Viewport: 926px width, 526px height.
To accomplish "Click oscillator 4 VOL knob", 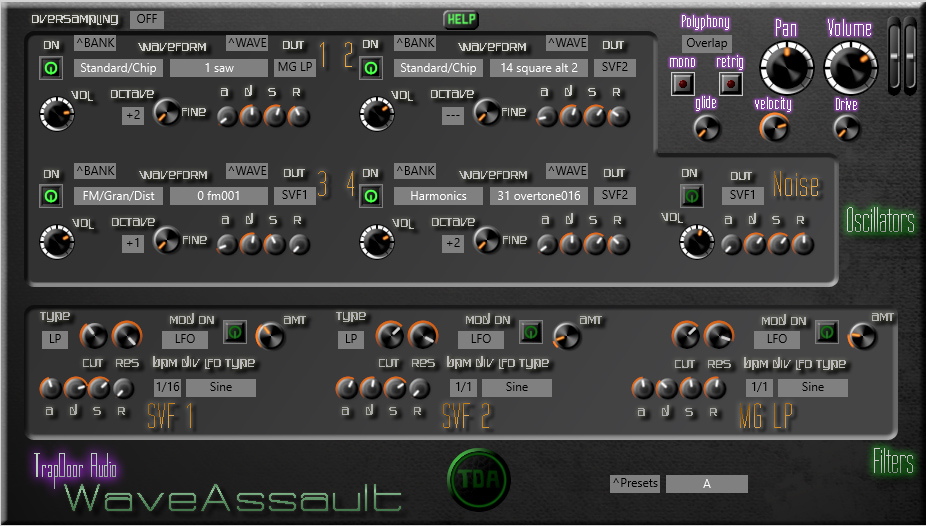I will pyautogui.click(x=377, y=241).
